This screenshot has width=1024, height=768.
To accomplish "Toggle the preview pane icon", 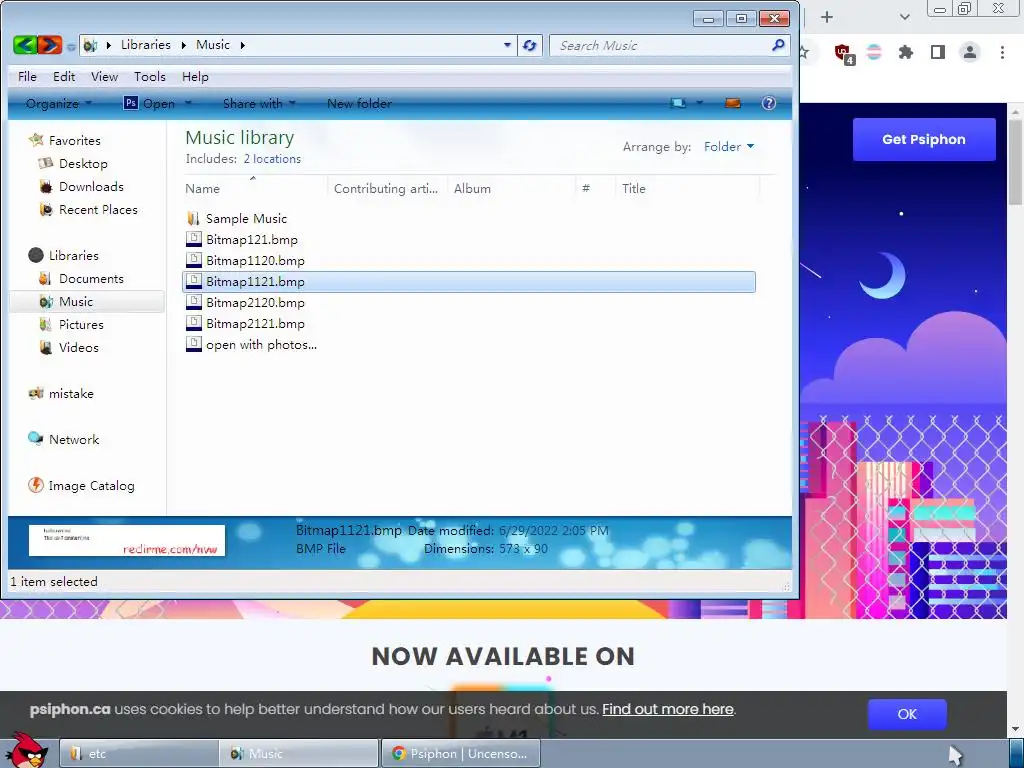I will tap(733, 103).
